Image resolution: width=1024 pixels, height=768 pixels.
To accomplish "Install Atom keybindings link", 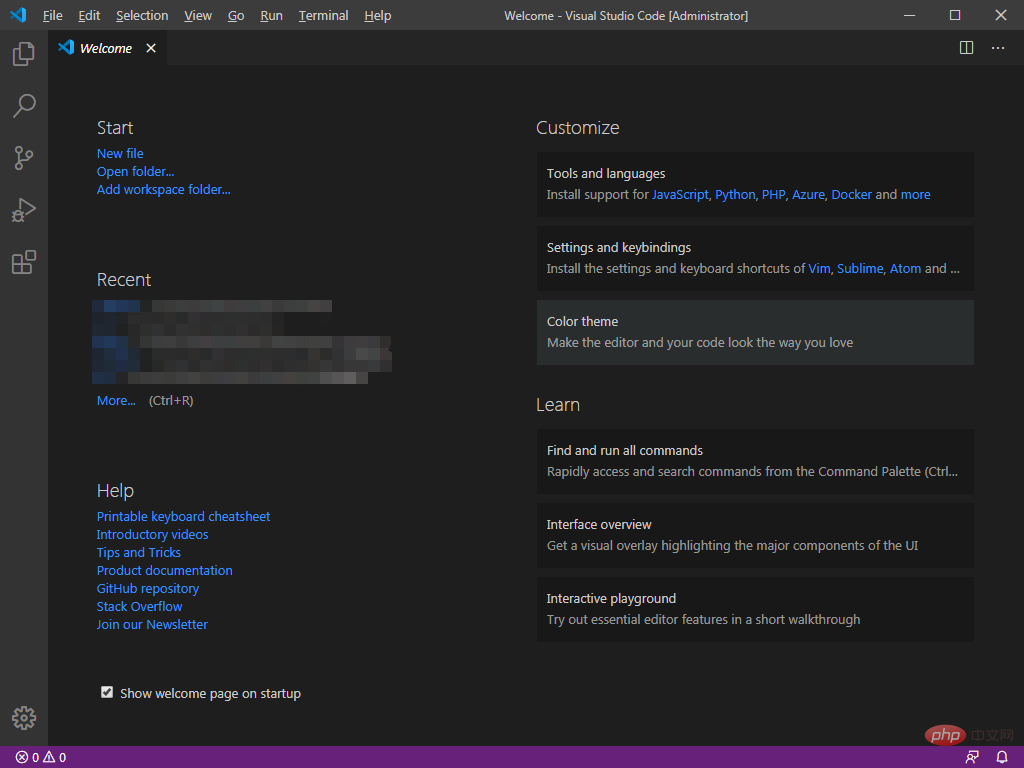I will [905, 268].
